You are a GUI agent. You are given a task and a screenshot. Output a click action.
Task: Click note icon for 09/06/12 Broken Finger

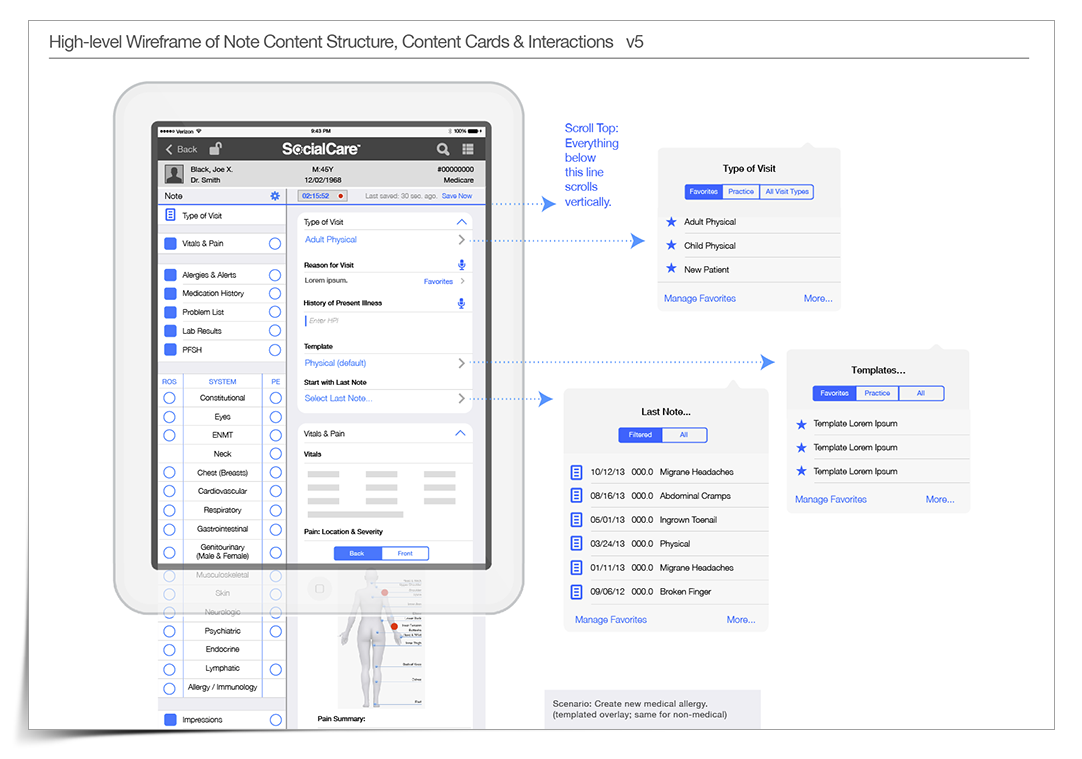[x=576, y=591]
